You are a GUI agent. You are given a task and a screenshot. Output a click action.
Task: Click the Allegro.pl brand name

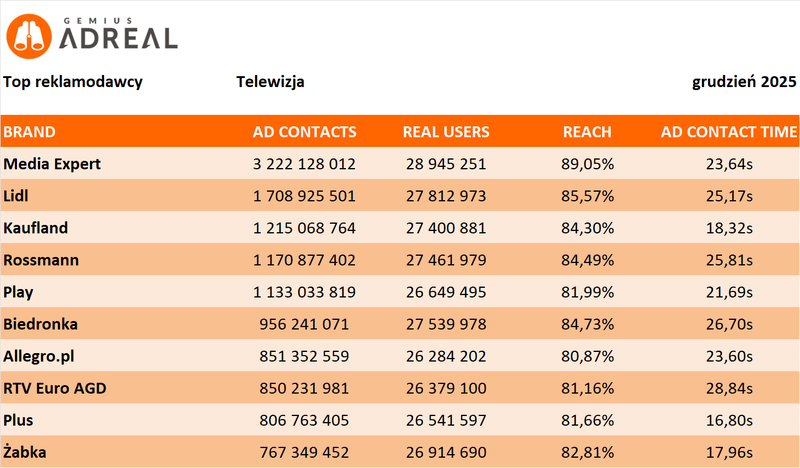click(x=41, y=356)
